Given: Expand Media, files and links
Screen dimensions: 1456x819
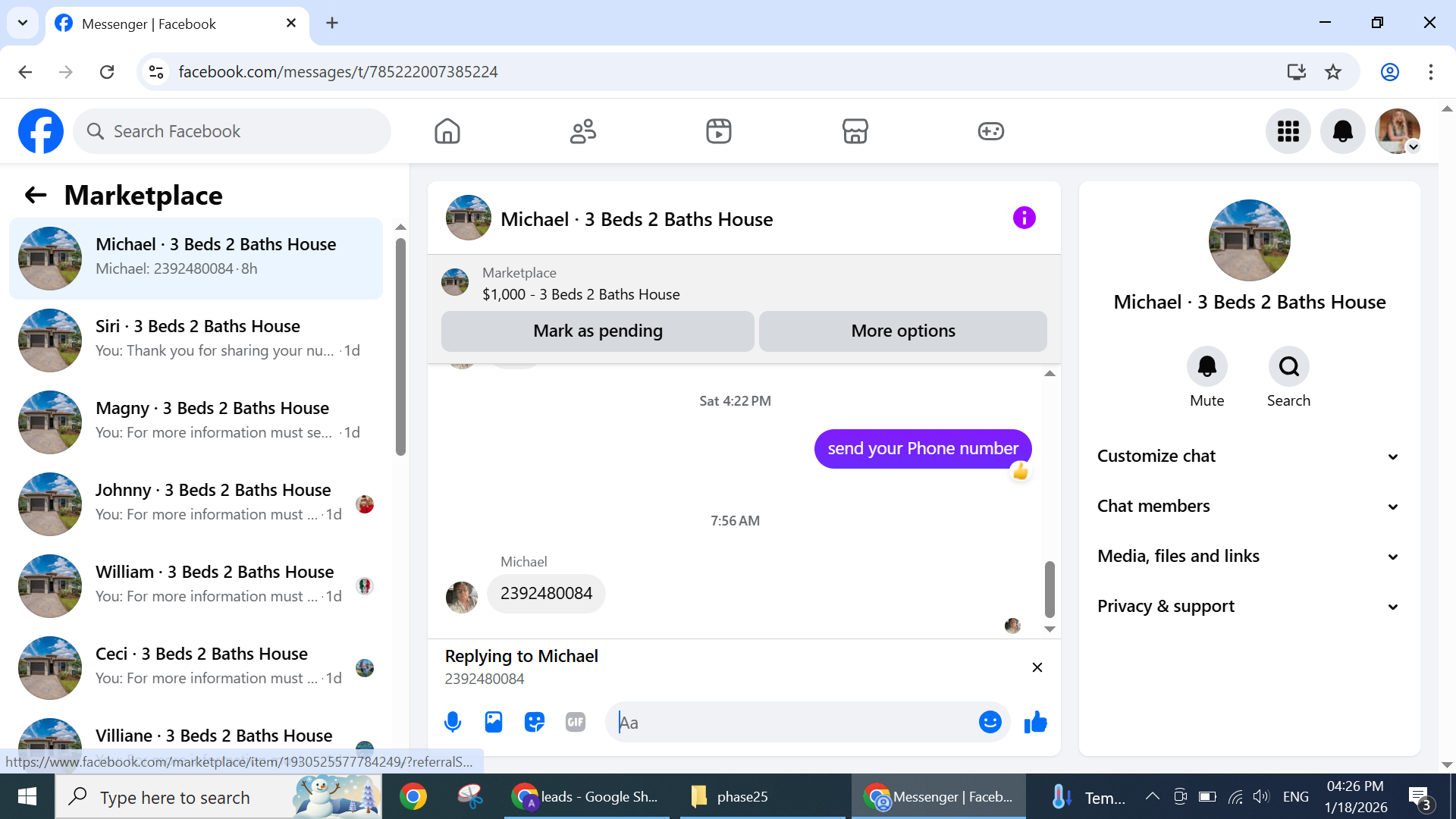Looking at the screenshot, I should click(x=1248, y=556).
